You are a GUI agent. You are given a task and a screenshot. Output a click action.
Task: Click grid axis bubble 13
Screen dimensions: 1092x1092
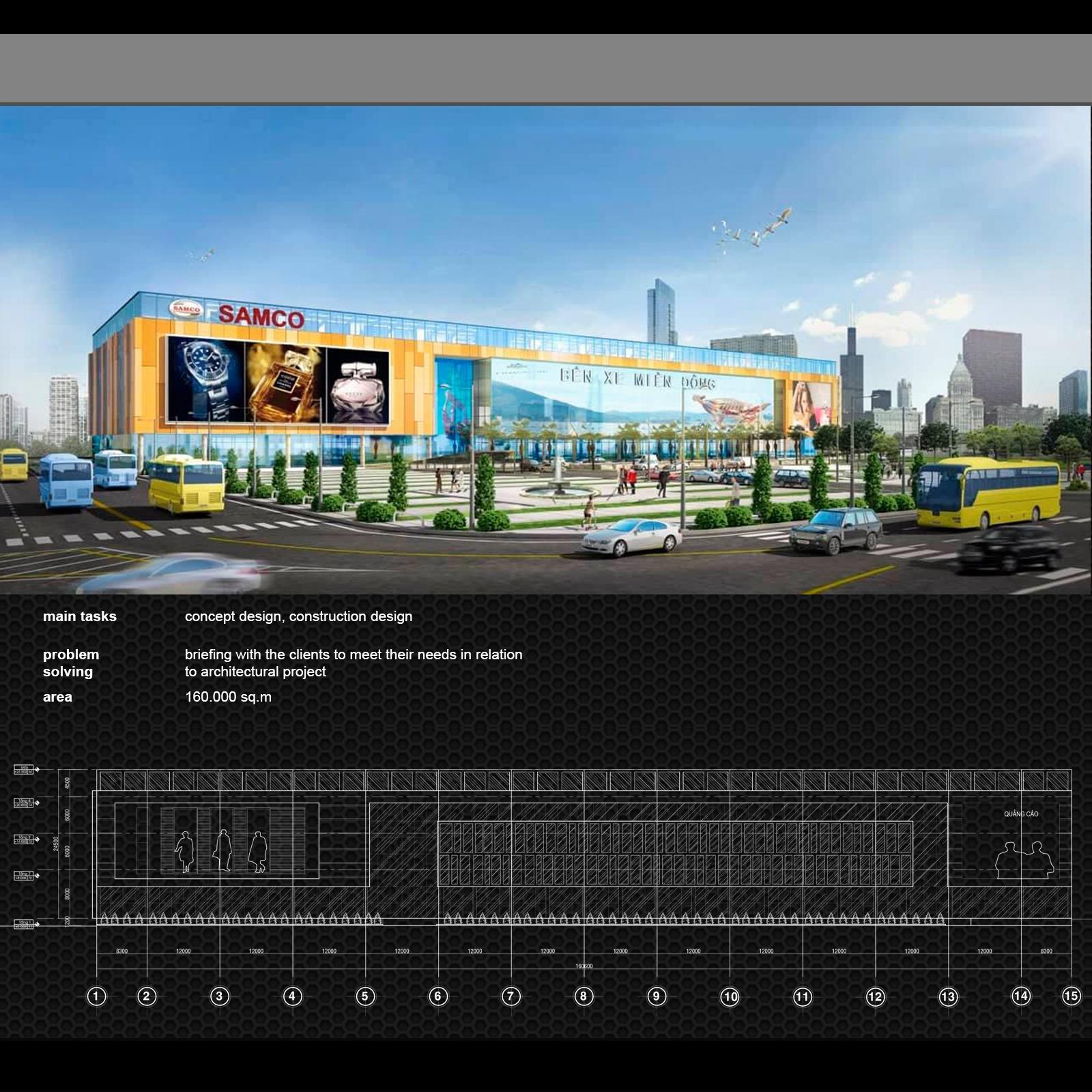click(948, 997)
